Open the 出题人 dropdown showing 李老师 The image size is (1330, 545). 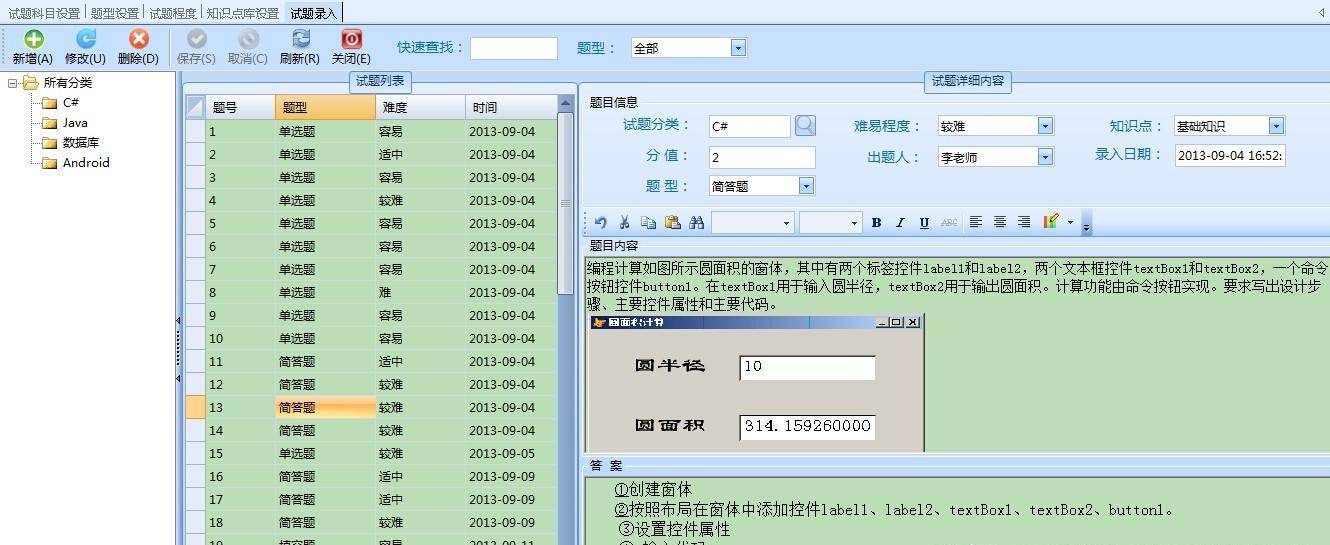[x=1045, y=156]
